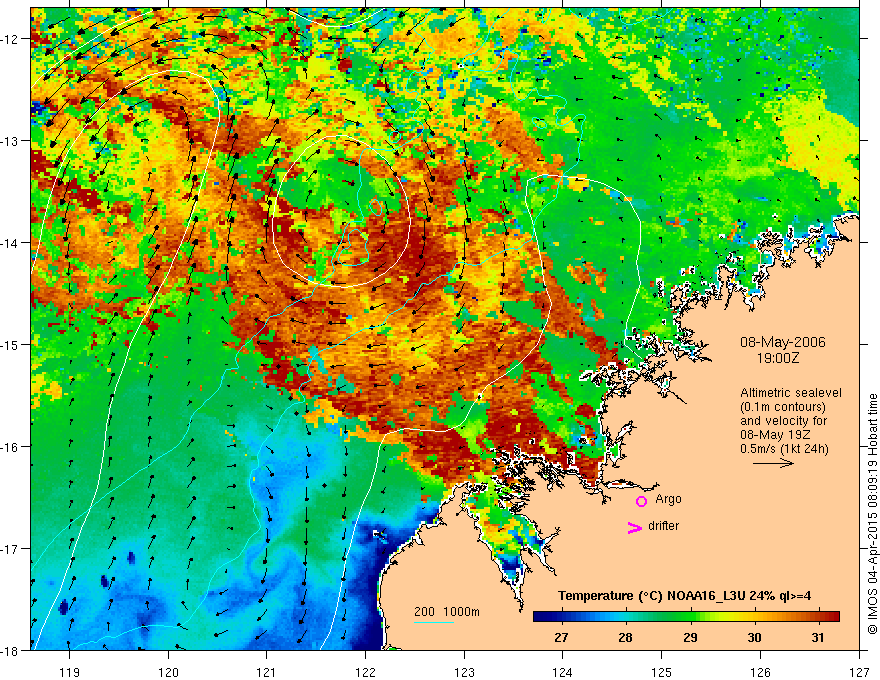Click the IMOS copyright text on right edge
Viewport: 880px width, 680px height.
[x=872, y=514]
